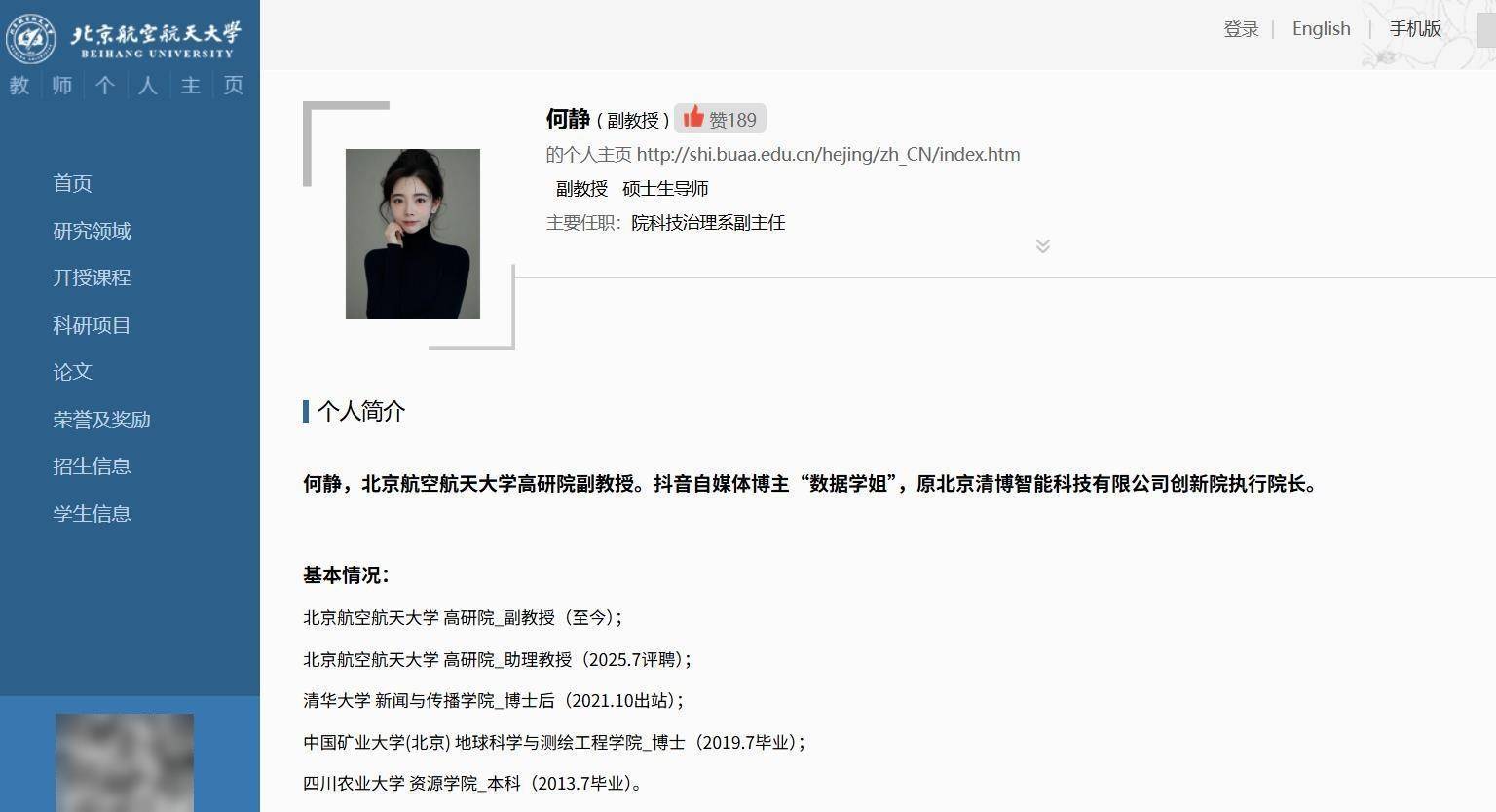
Task: Click the blurred image in sidebar bottom
Action: [125, 762]
